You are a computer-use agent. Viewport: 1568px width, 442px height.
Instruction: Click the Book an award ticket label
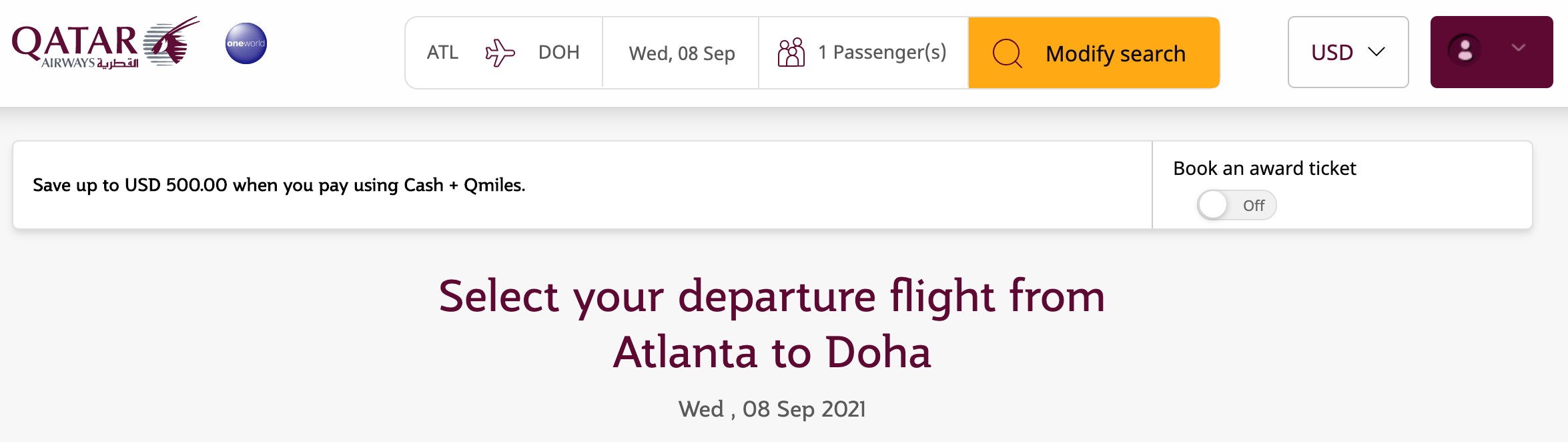pos(1264,168)
